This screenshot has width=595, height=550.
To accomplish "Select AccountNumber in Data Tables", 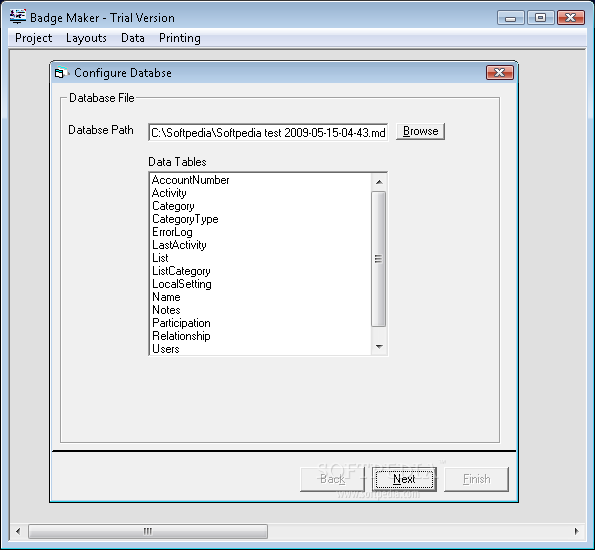I will [260, 180].
